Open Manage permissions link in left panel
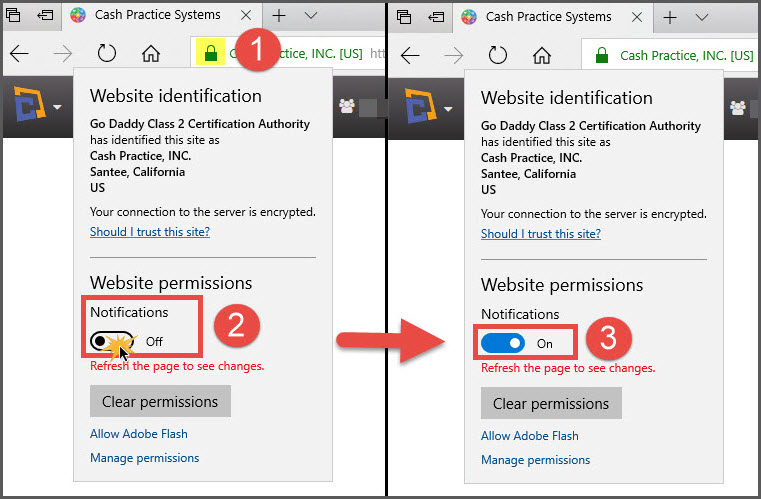The width and height of the screenshot is (761, 499). coord(145,458)
